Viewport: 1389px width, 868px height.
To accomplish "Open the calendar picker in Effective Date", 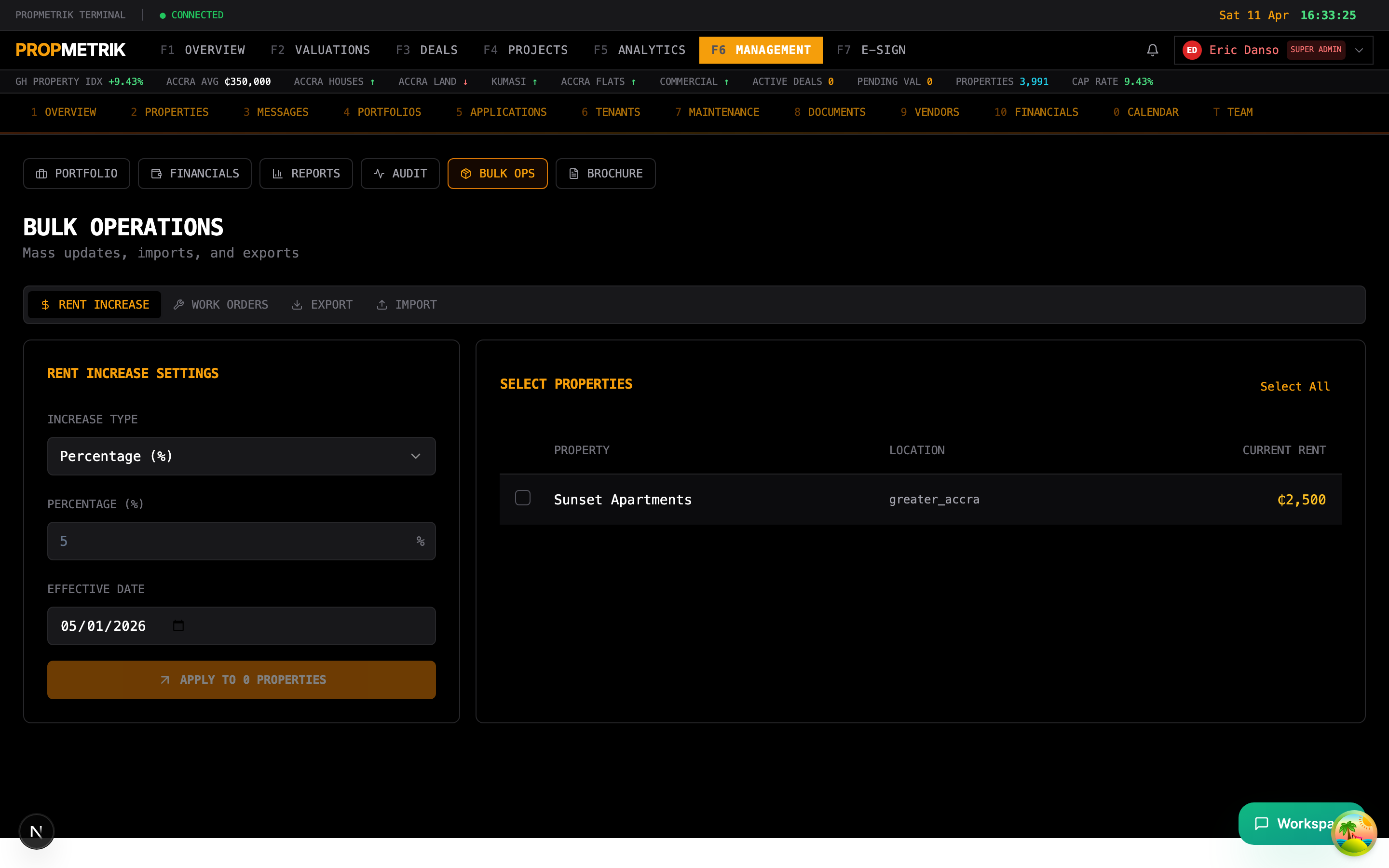I will pyautogui.click(x=178, y=626).
